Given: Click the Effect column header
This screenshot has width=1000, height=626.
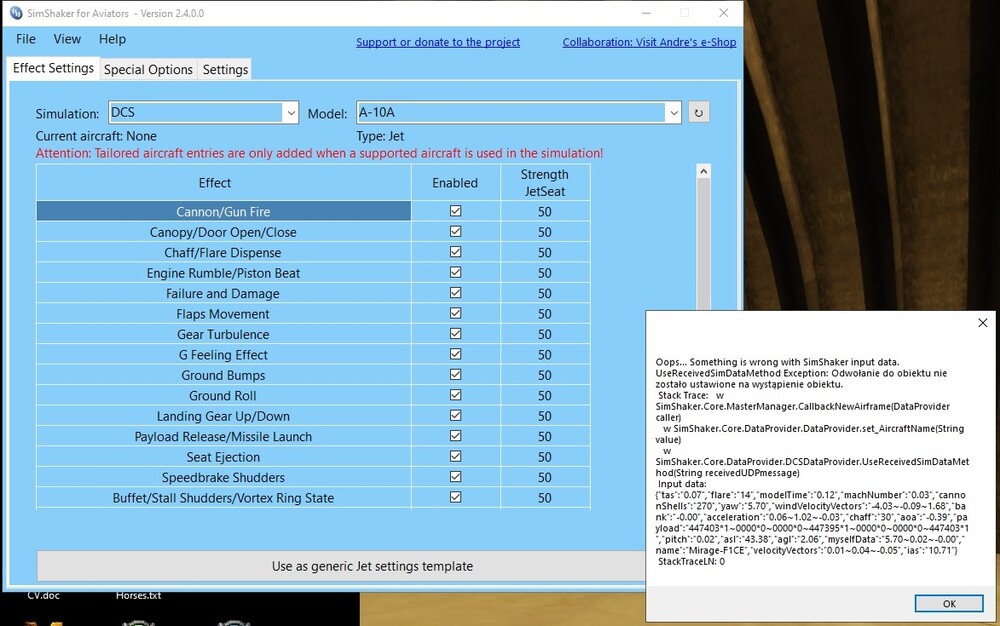Looking at the screenshot, I should pos(223,182).
